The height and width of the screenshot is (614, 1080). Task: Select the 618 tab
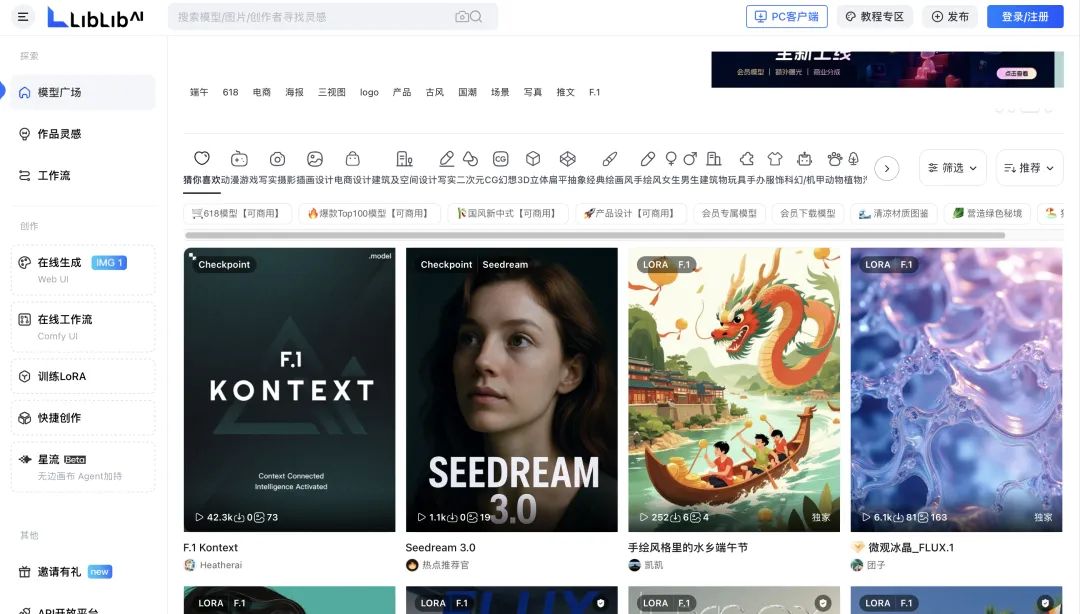[230, 92]
